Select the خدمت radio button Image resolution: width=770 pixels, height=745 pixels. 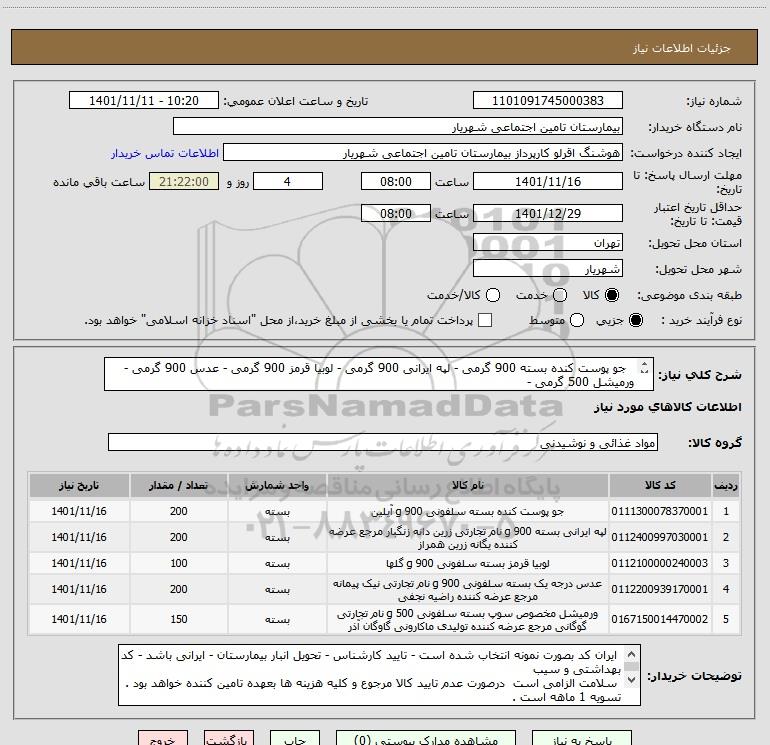click(560, 295)
